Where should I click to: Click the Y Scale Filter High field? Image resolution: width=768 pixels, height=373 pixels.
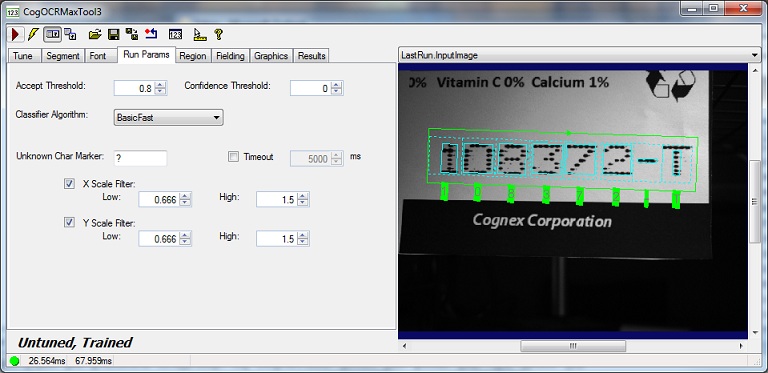point(277,238)
